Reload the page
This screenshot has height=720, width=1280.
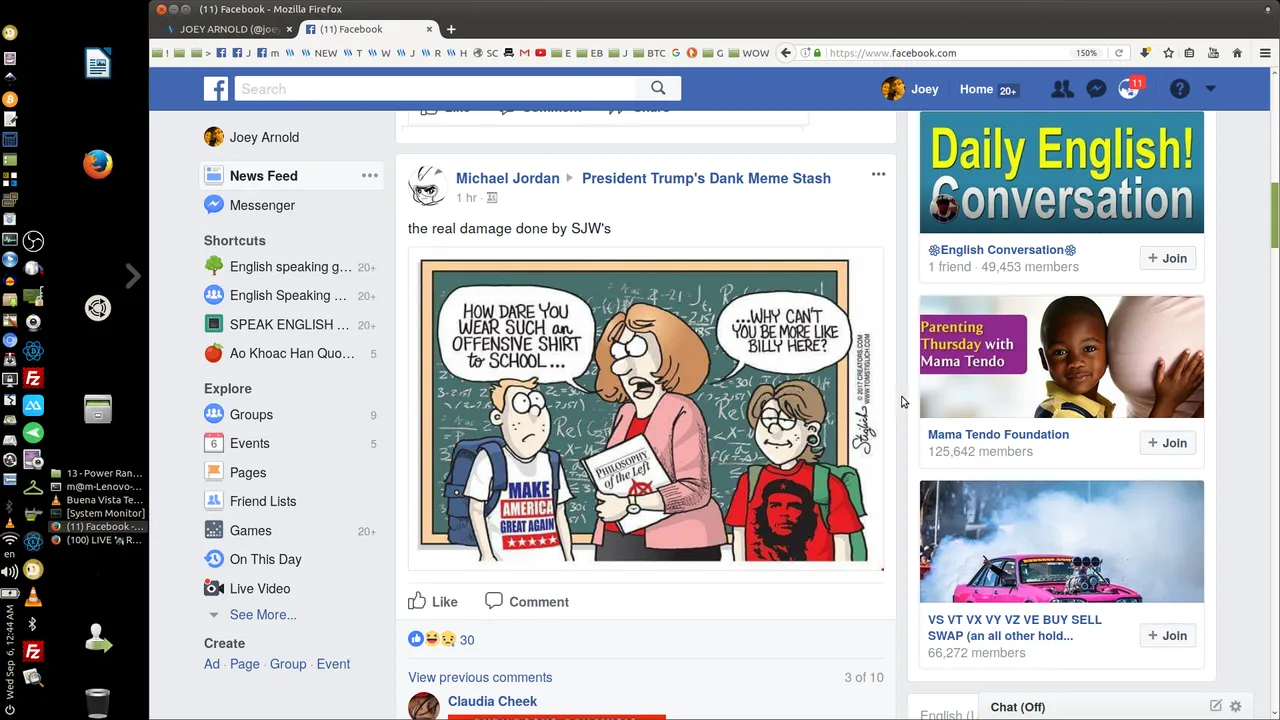point(1118,53)
